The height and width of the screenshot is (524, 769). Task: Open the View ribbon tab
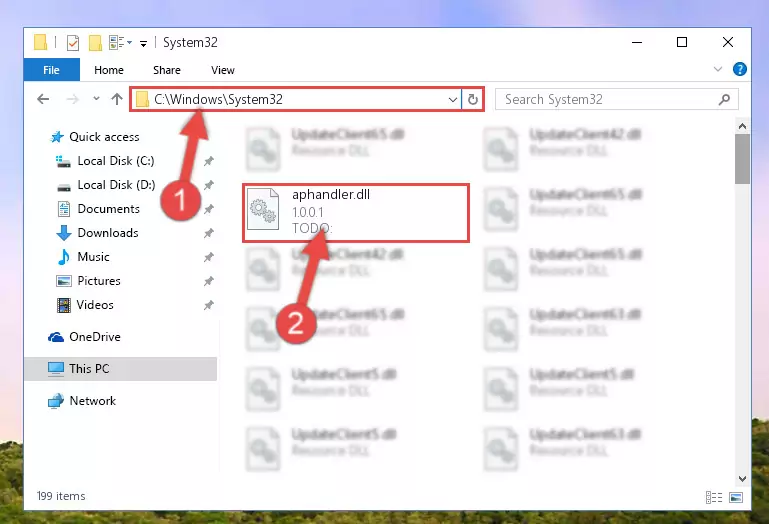[223, 70]
